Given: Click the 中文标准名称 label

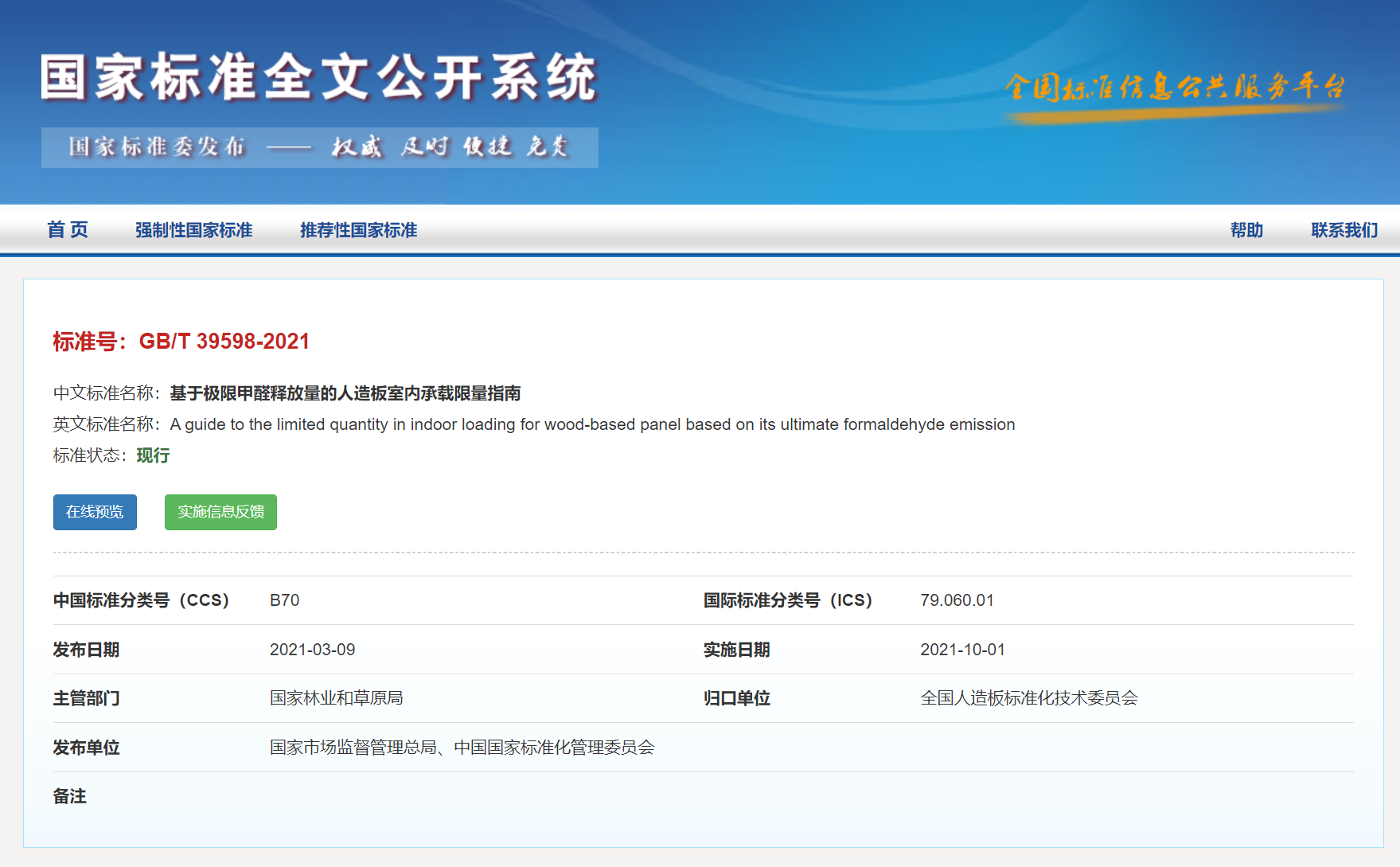Looking at the screenshot, I should [x=107, y=393].
